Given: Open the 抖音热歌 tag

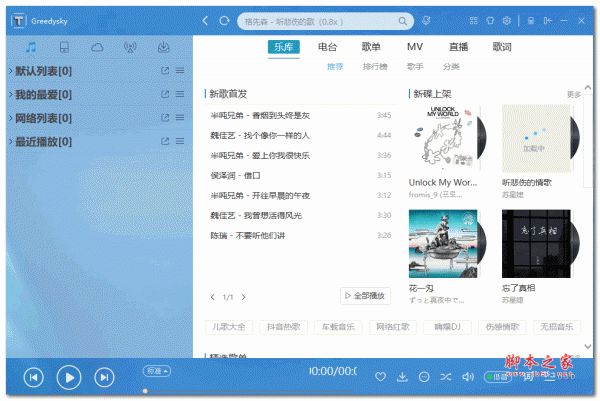Looking at the screenshot, I should point(284,327).
